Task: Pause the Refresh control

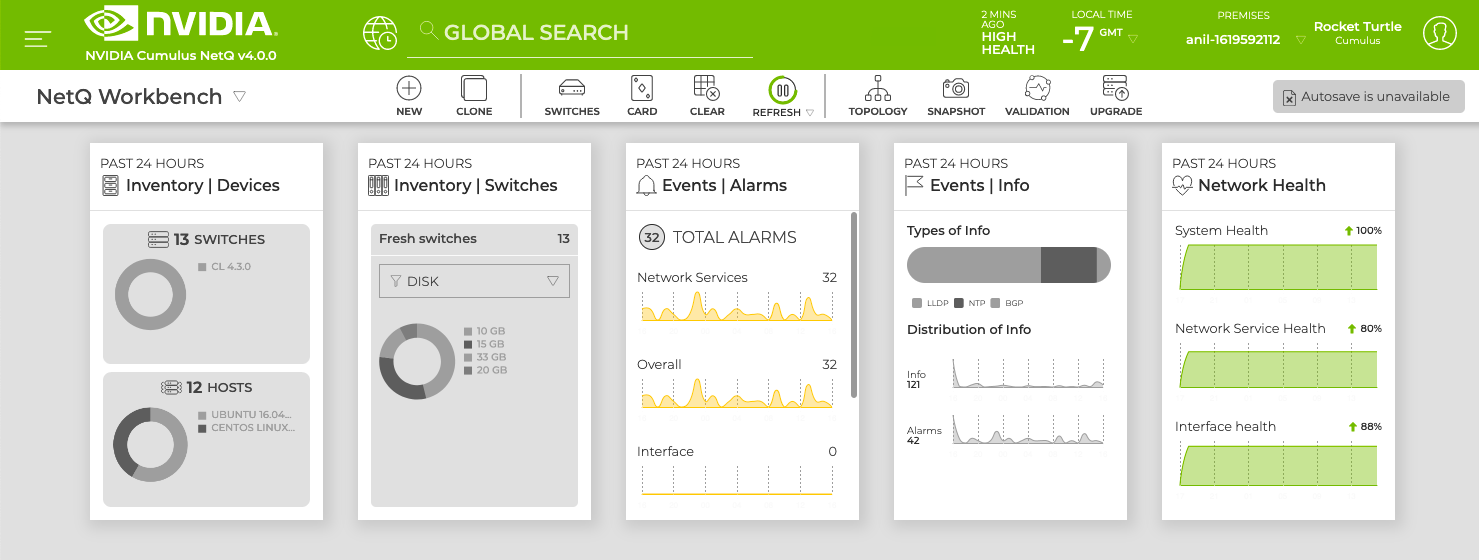Action: [783, 89]
